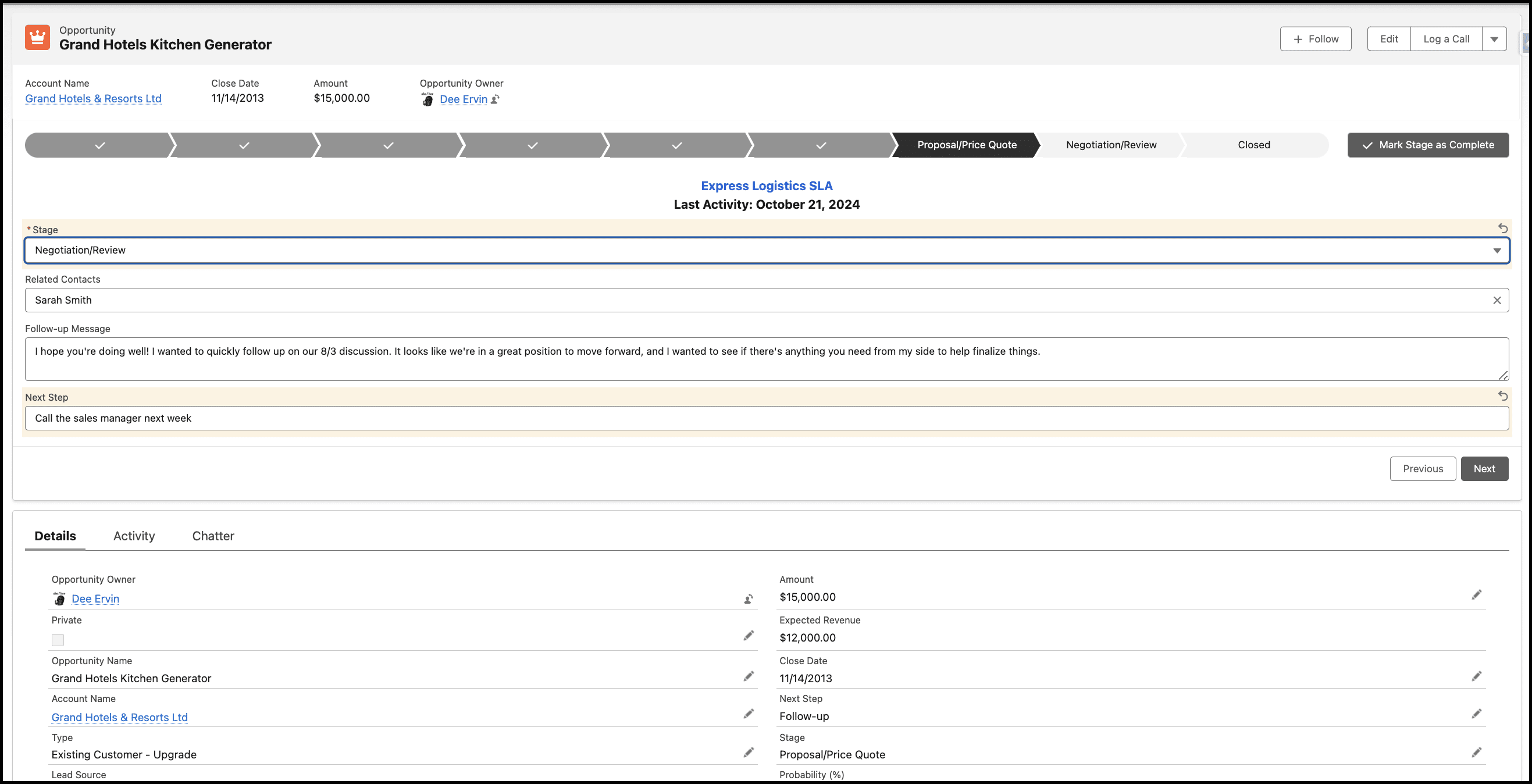Click the Next Step input field
The width and height of the screenshot is (1532, 784).
tap(767, 418)
